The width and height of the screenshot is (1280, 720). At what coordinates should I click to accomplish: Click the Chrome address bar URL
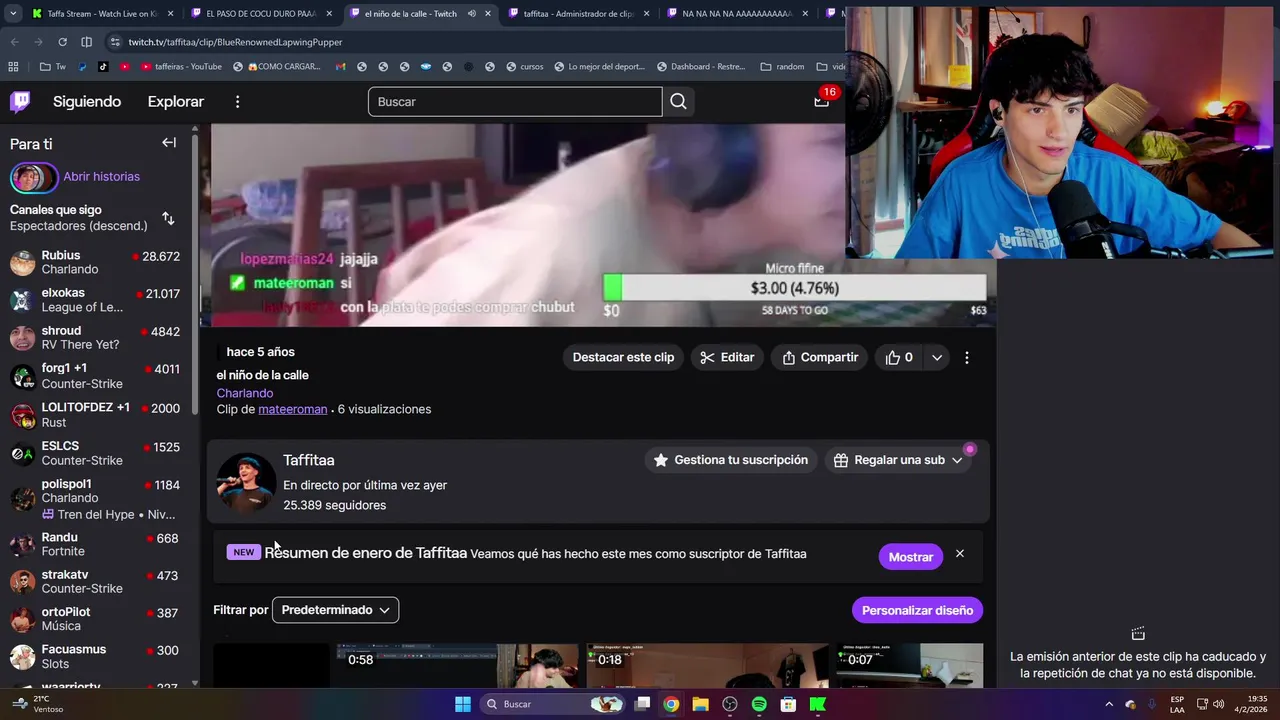[x=235, y=42]
